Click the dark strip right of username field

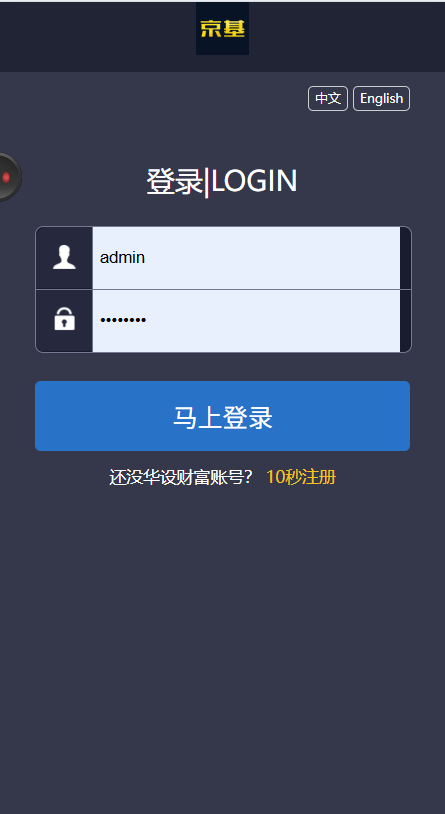point(406,257)
